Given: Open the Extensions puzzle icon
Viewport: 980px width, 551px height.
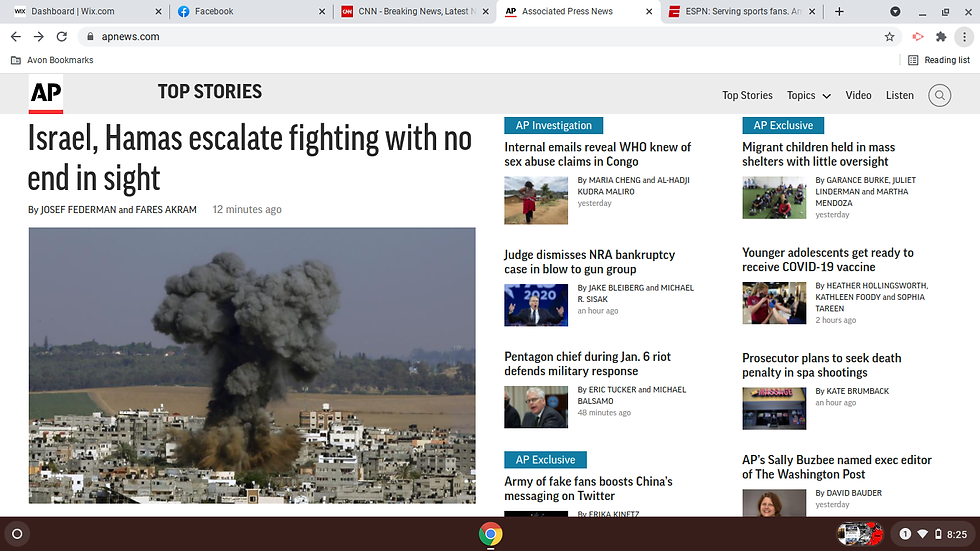Looking at the screenshot, I should tap(941, 37).
